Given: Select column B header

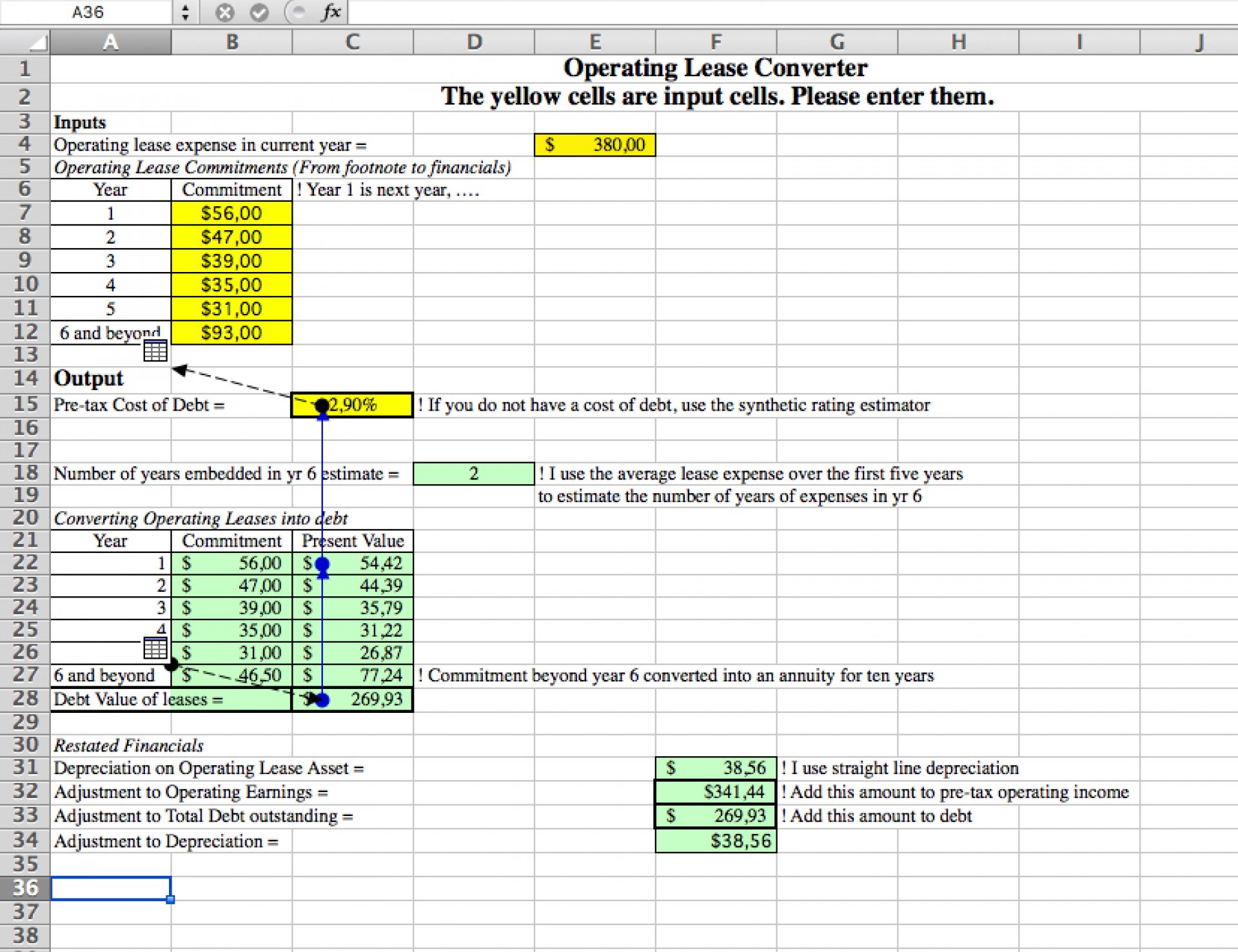Looking at the screenshot, I should [232, 42].
